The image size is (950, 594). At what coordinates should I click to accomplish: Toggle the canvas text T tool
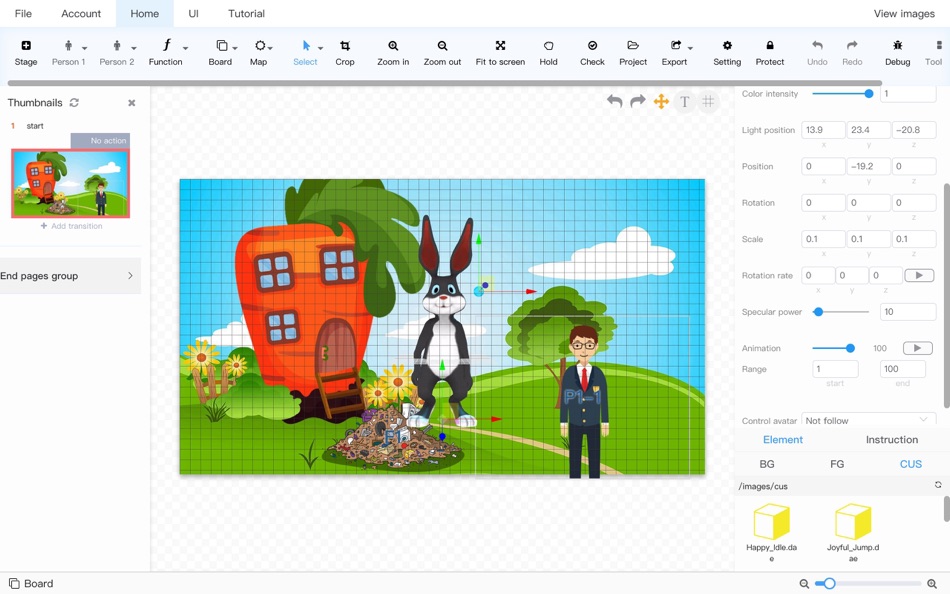(685, 101)
